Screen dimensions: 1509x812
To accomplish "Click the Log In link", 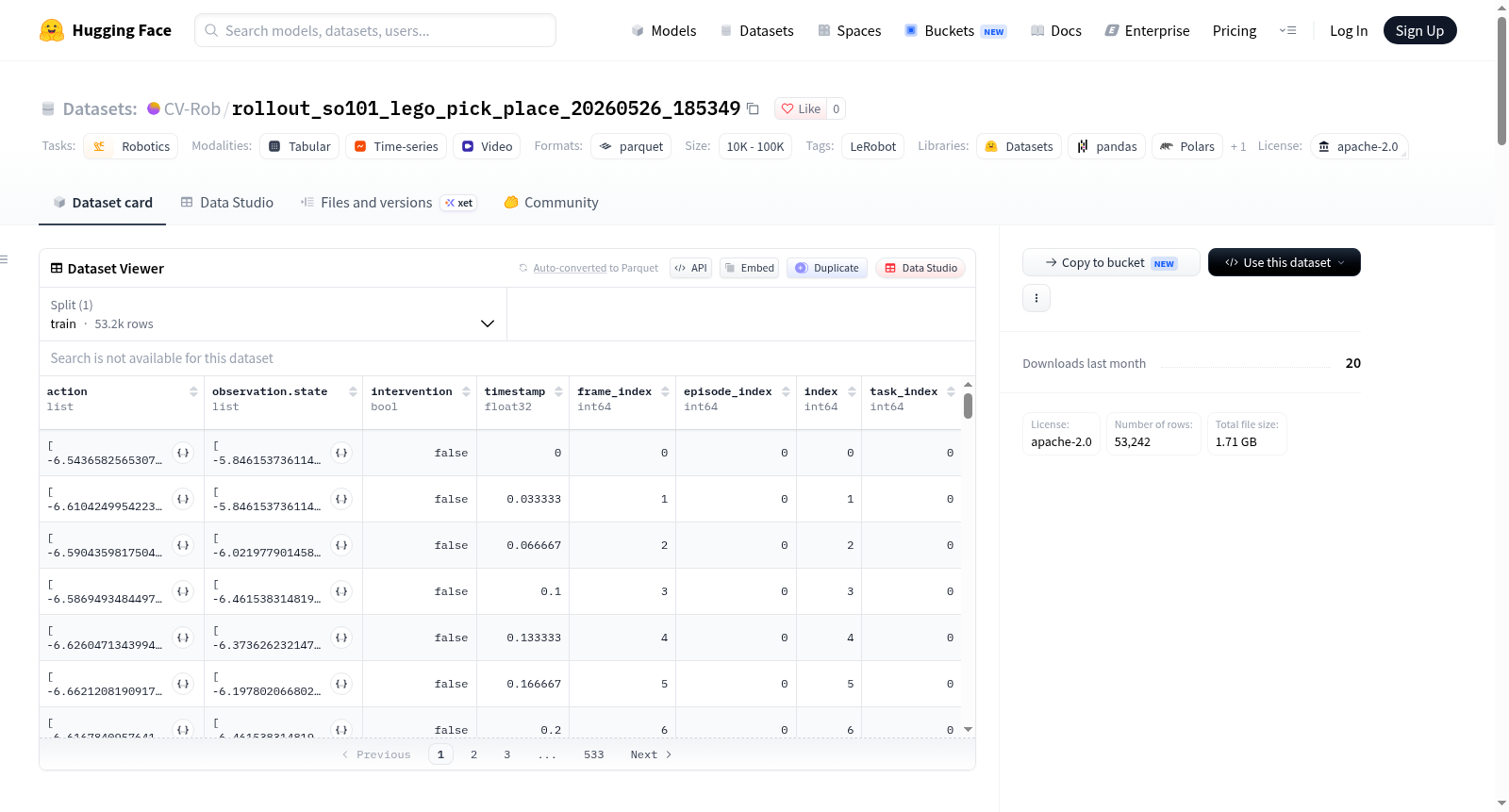I will 1349,30.
